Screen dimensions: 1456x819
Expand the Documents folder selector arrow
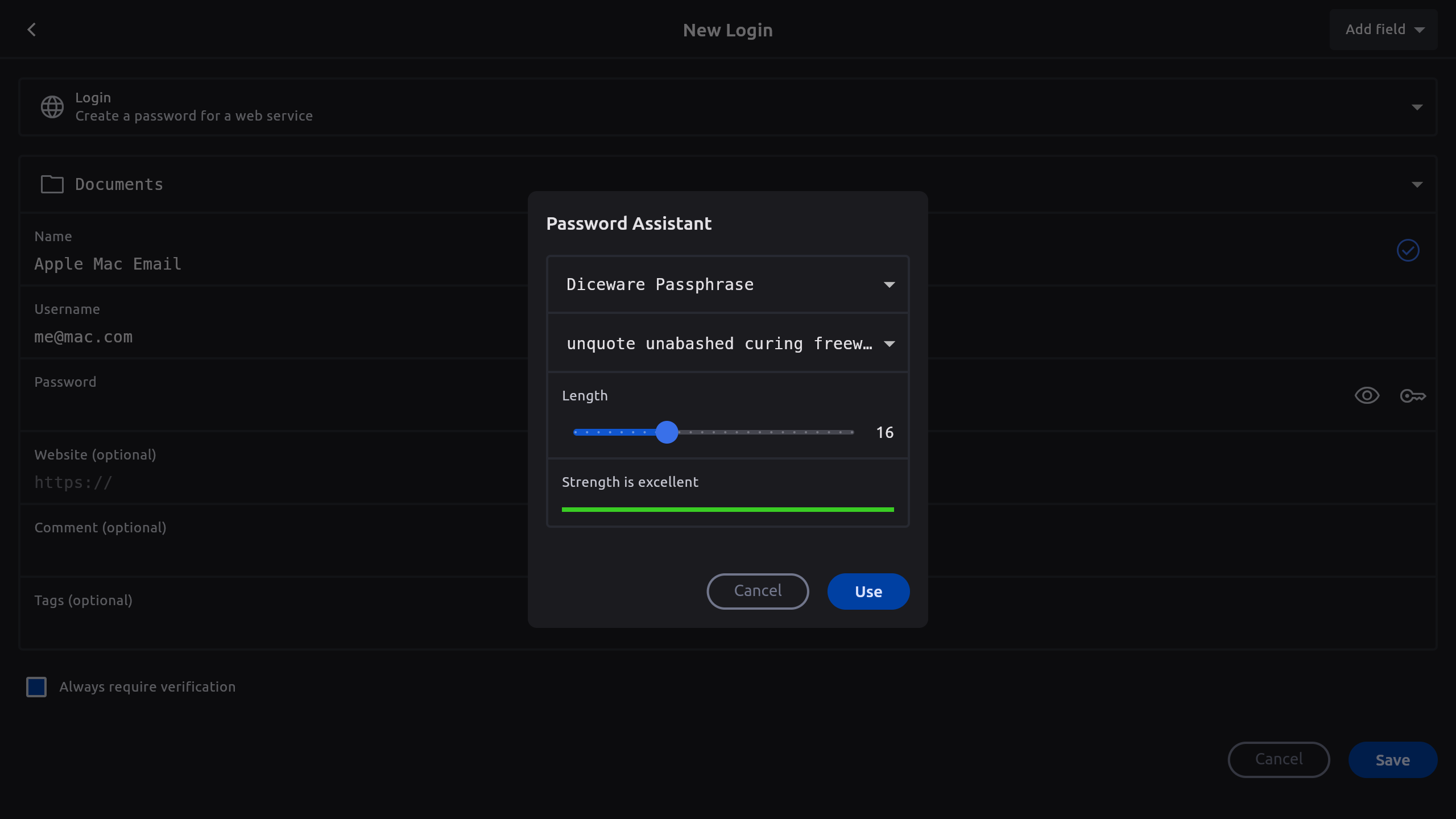pos(1417,184)
